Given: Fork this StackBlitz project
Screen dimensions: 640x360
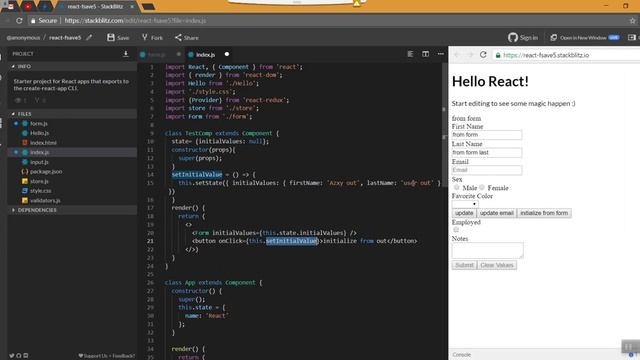Looking at the screenshot, I should [x=152, y=38].
